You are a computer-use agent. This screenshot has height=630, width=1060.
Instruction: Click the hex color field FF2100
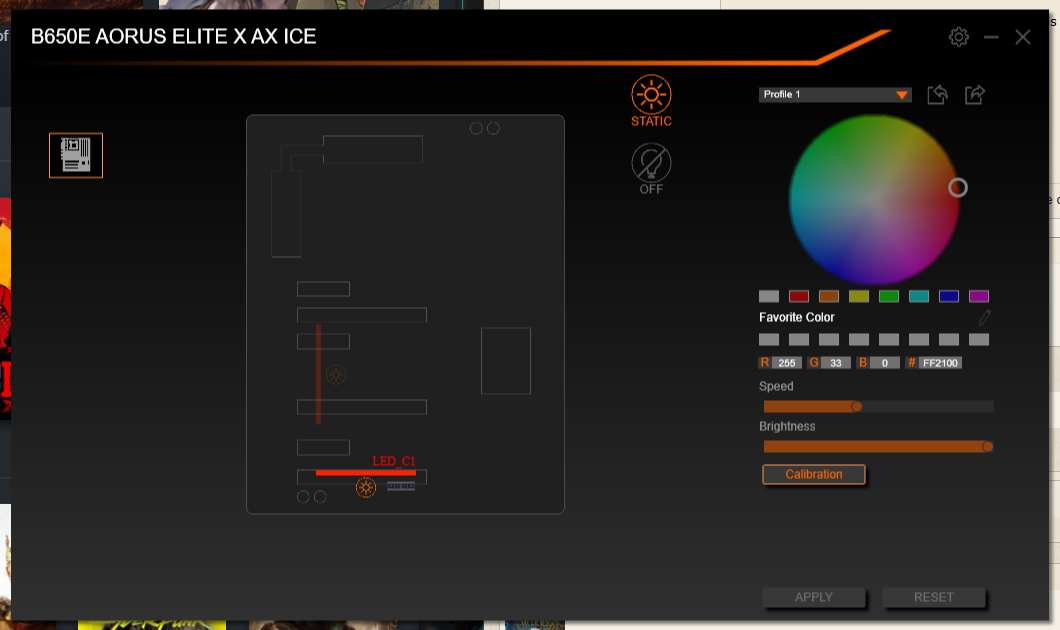[940, 363]
